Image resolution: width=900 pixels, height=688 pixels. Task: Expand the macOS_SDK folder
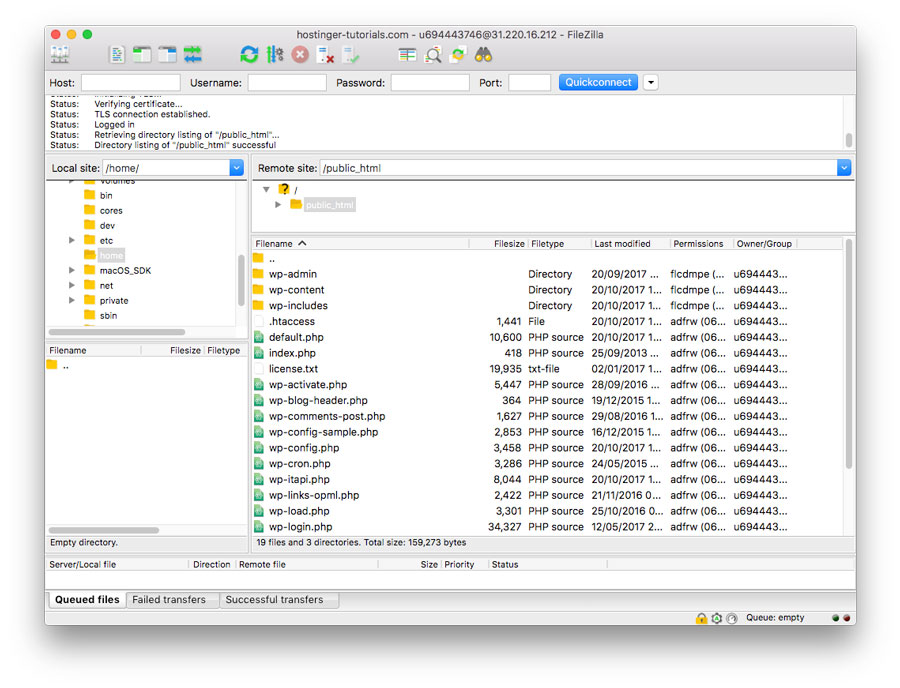click(72, 270)
